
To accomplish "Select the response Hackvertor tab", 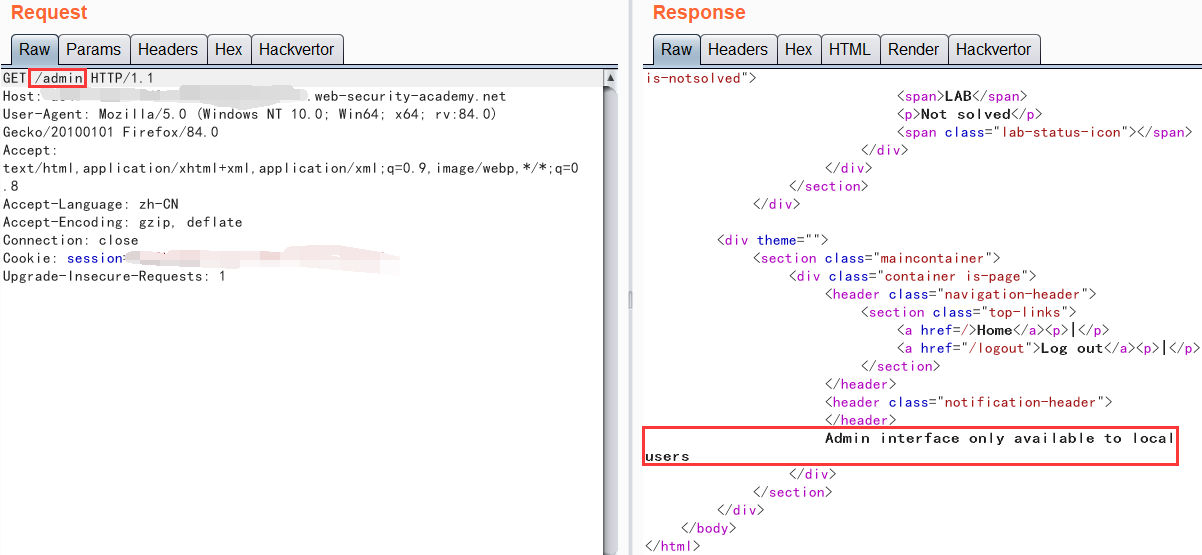I will [x=993, y=49].
